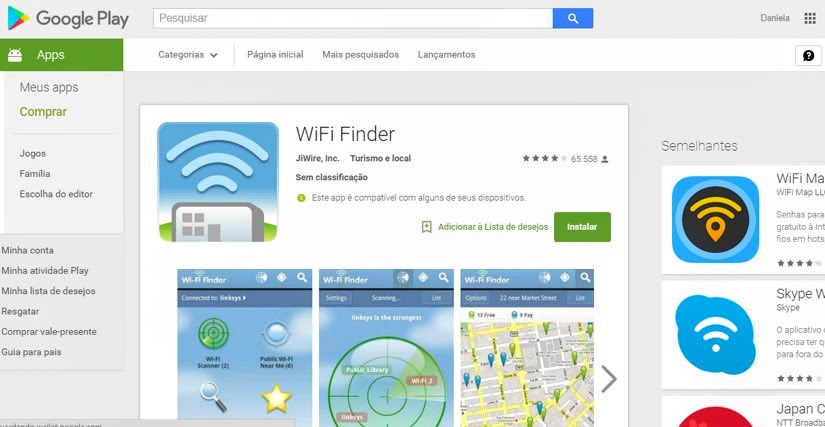Select Meus apps in sidebar

pos(49,87)
